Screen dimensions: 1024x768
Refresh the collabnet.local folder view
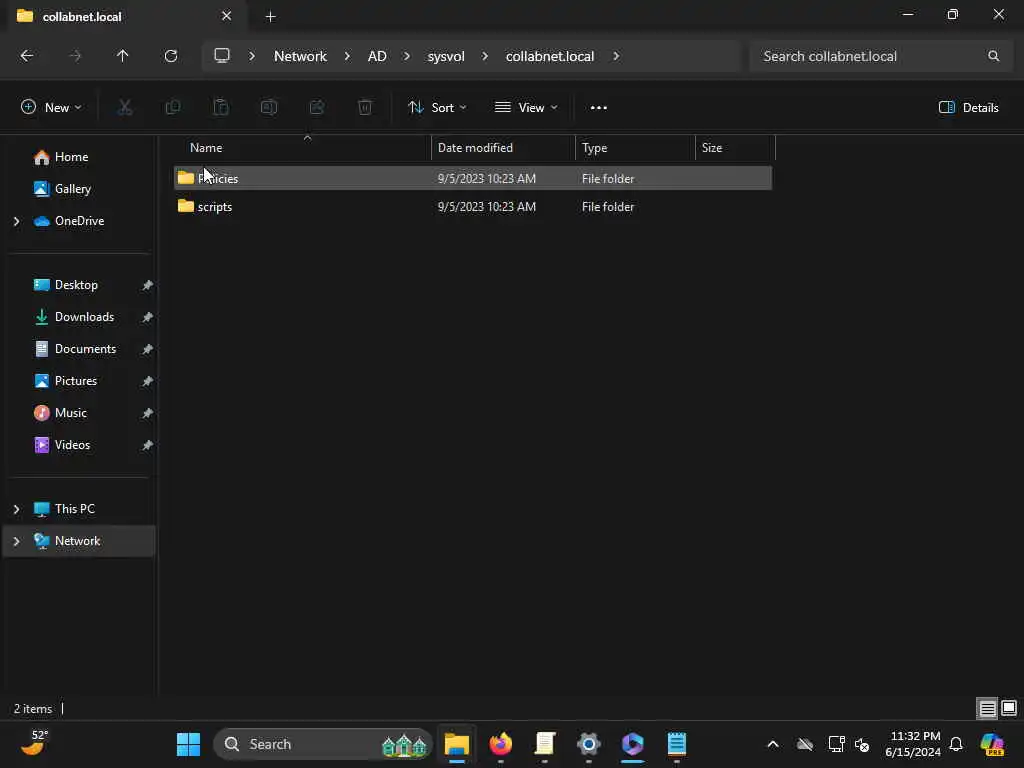click(170, 56)
